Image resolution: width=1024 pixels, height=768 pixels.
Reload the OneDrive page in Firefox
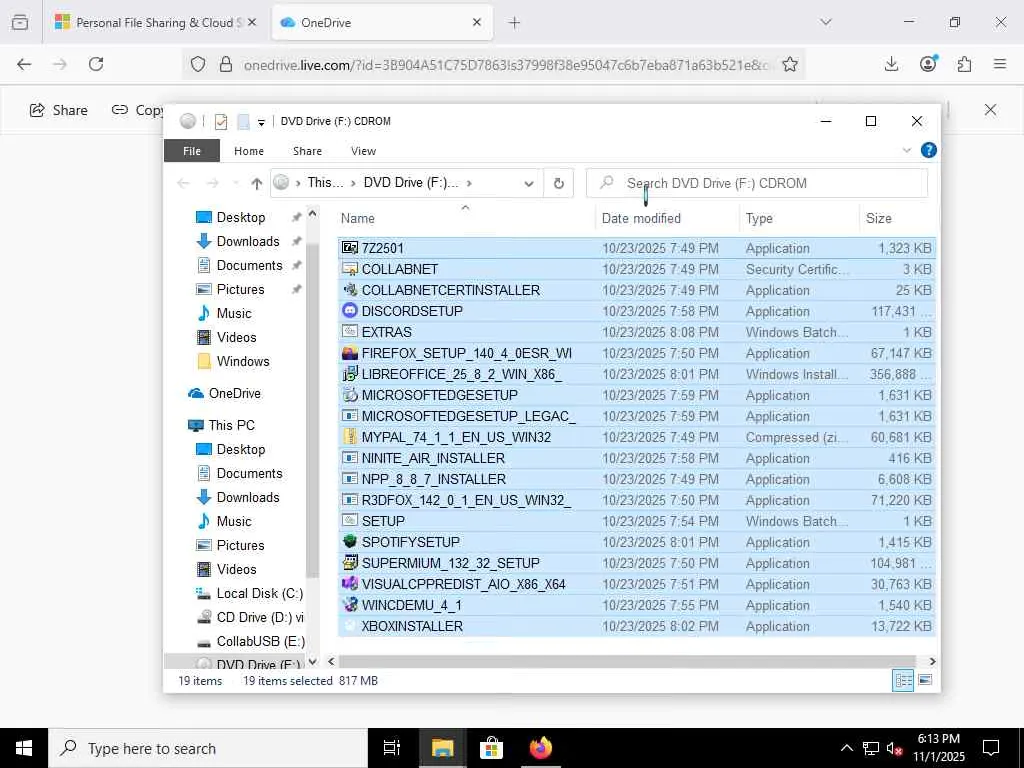pyautogui.click(x=96, y=64)
